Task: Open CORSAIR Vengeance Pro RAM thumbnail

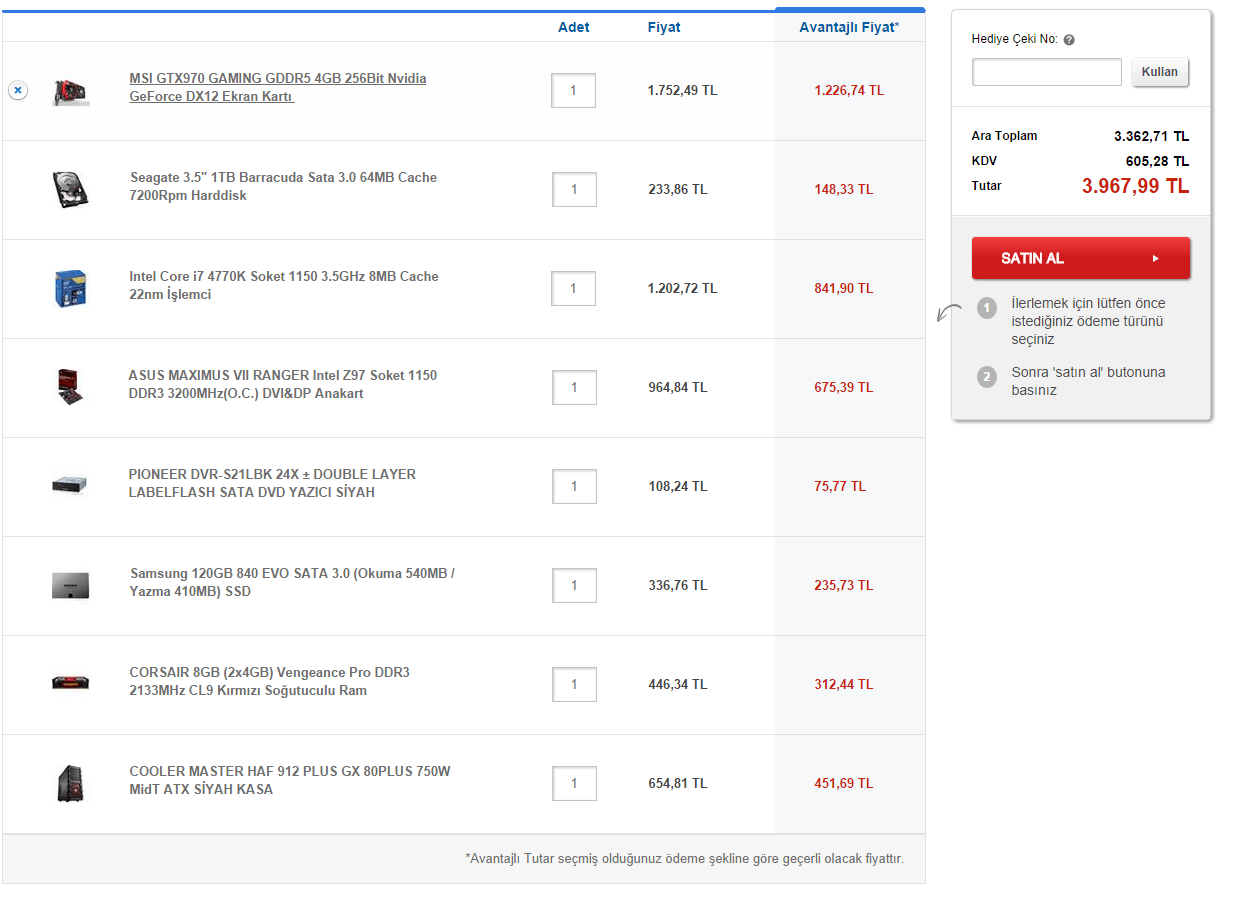Action: (x=70, y=683)
